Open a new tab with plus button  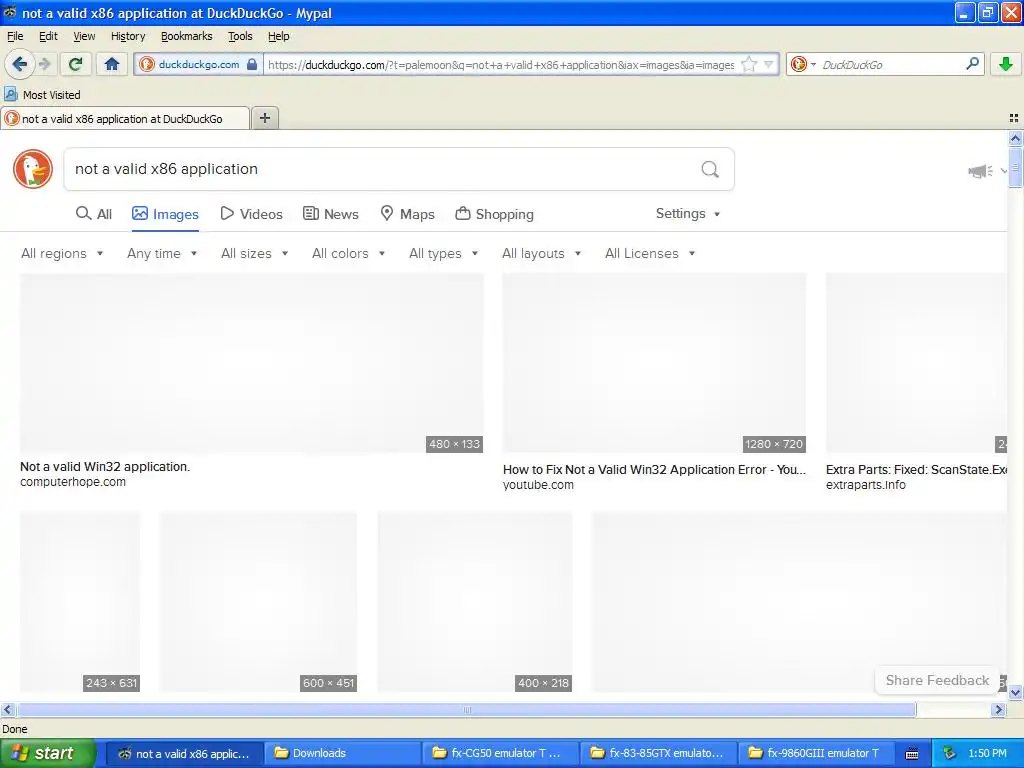click(264, 118)
